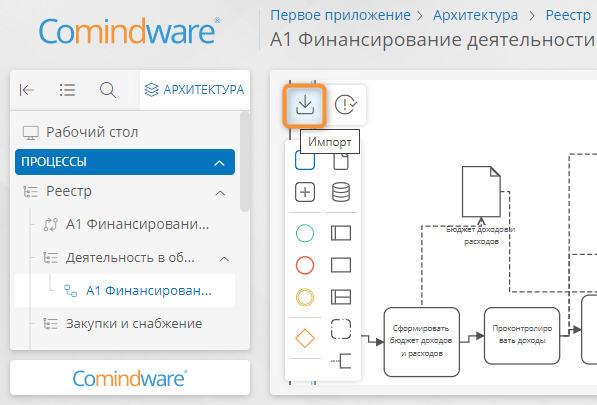Select the red end event circle

(305, 265)
